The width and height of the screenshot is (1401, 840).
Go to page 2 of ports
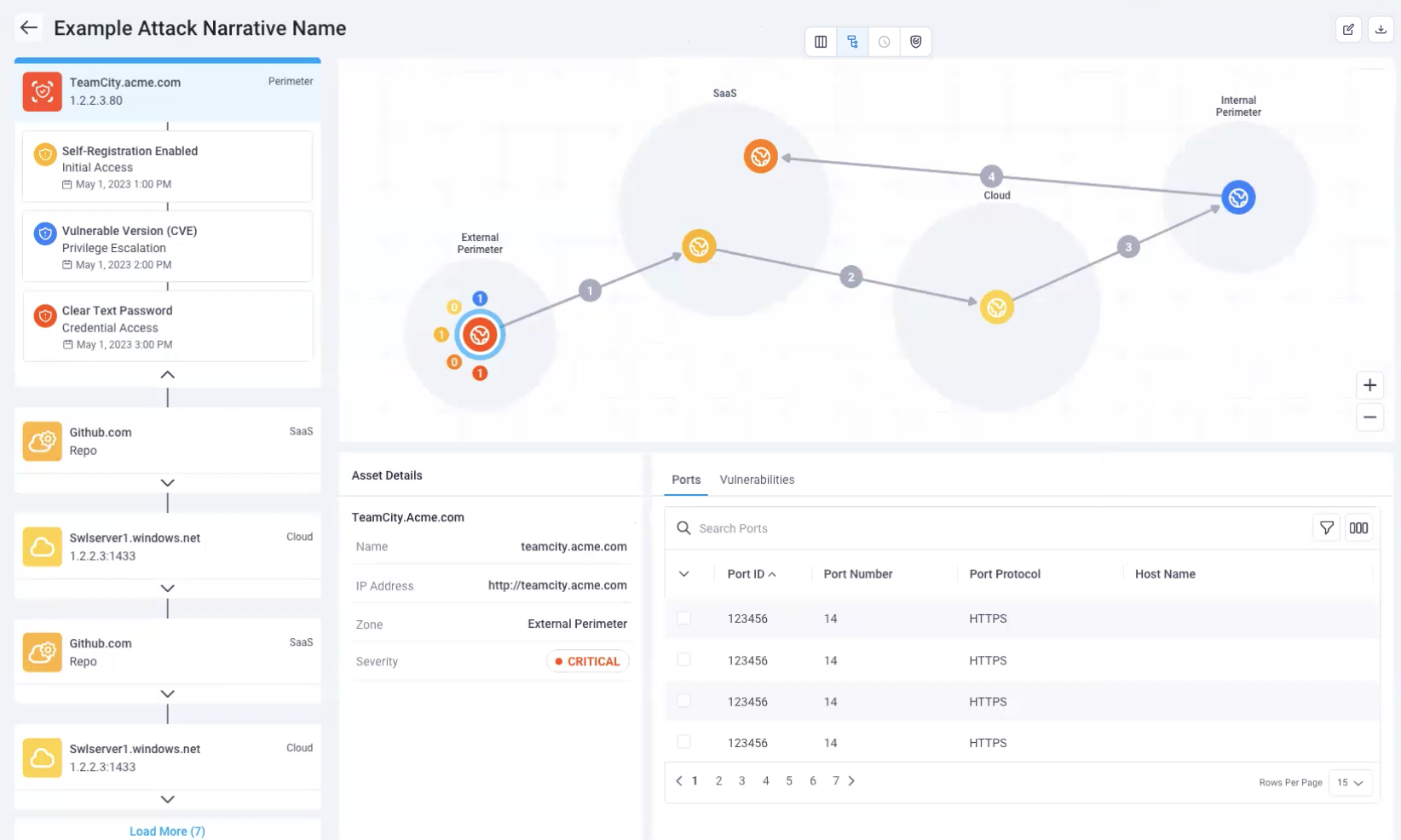pyautogui.click(x=719, y=780)
